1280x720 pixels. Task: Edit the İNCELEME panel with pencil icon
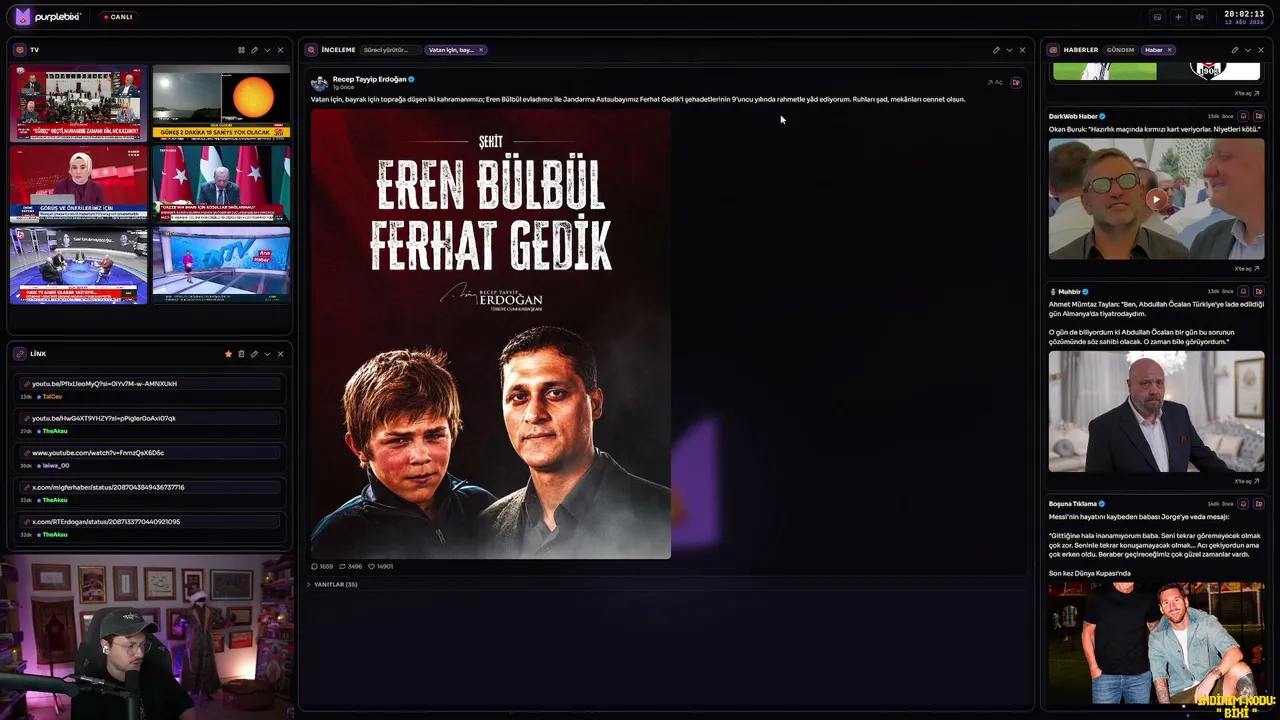(996, 50)
